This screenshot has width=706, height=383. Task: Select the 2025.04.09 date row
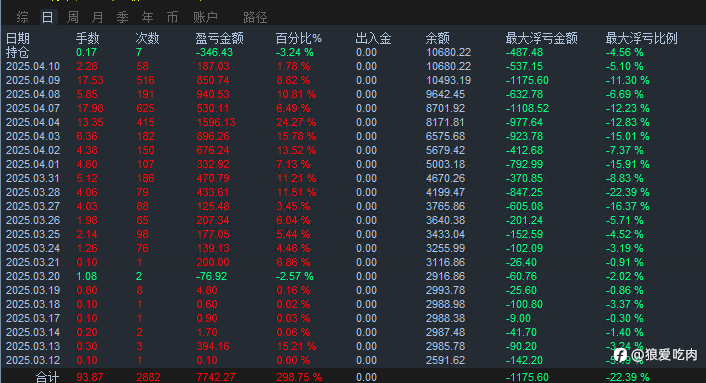(x=33, y=81)
